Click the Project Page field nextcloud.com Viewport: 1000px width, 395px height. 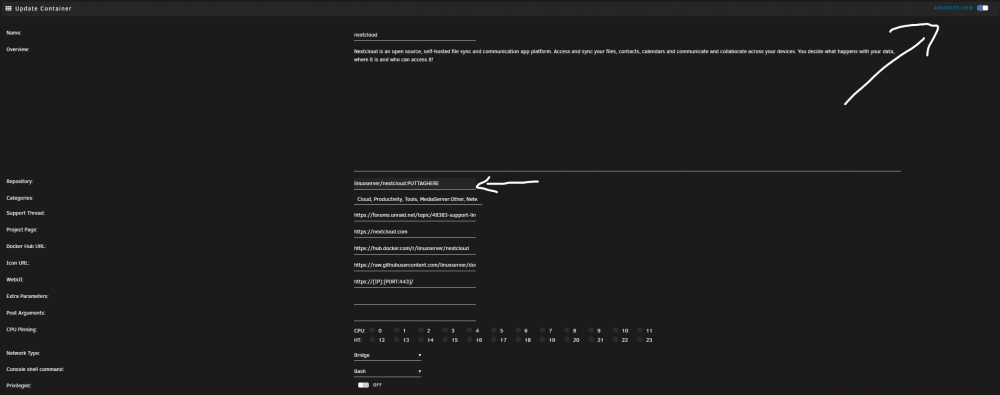(x=415, y=232)
